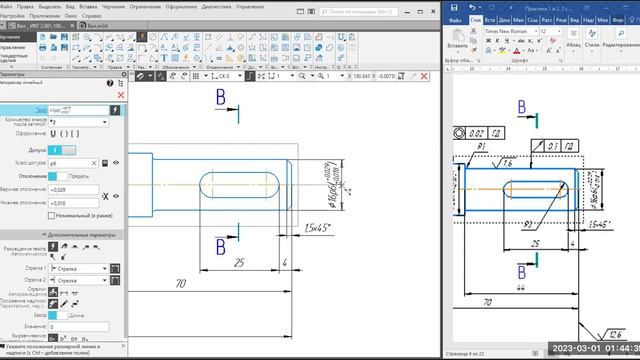Click the Undo arrow in Word title bar

472,7
